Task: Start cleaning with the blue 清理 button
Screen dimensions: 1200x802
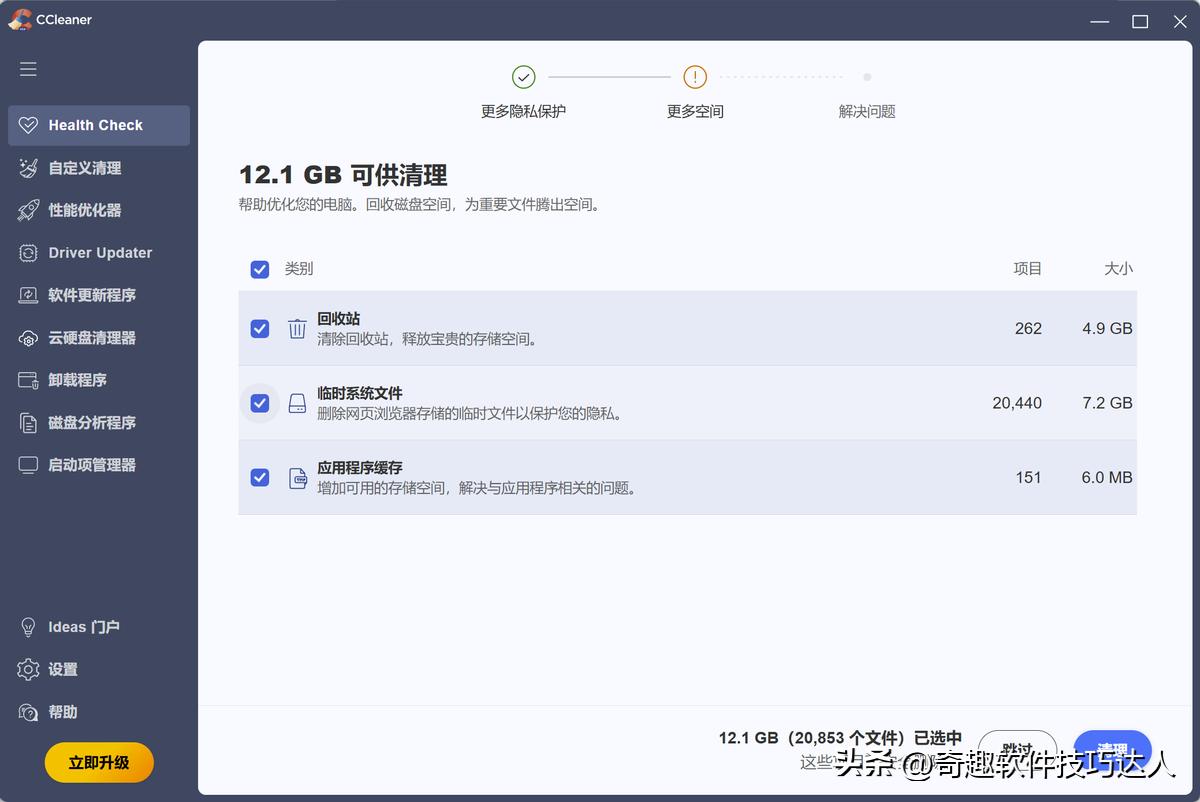Action: (x=1111, y=747)
